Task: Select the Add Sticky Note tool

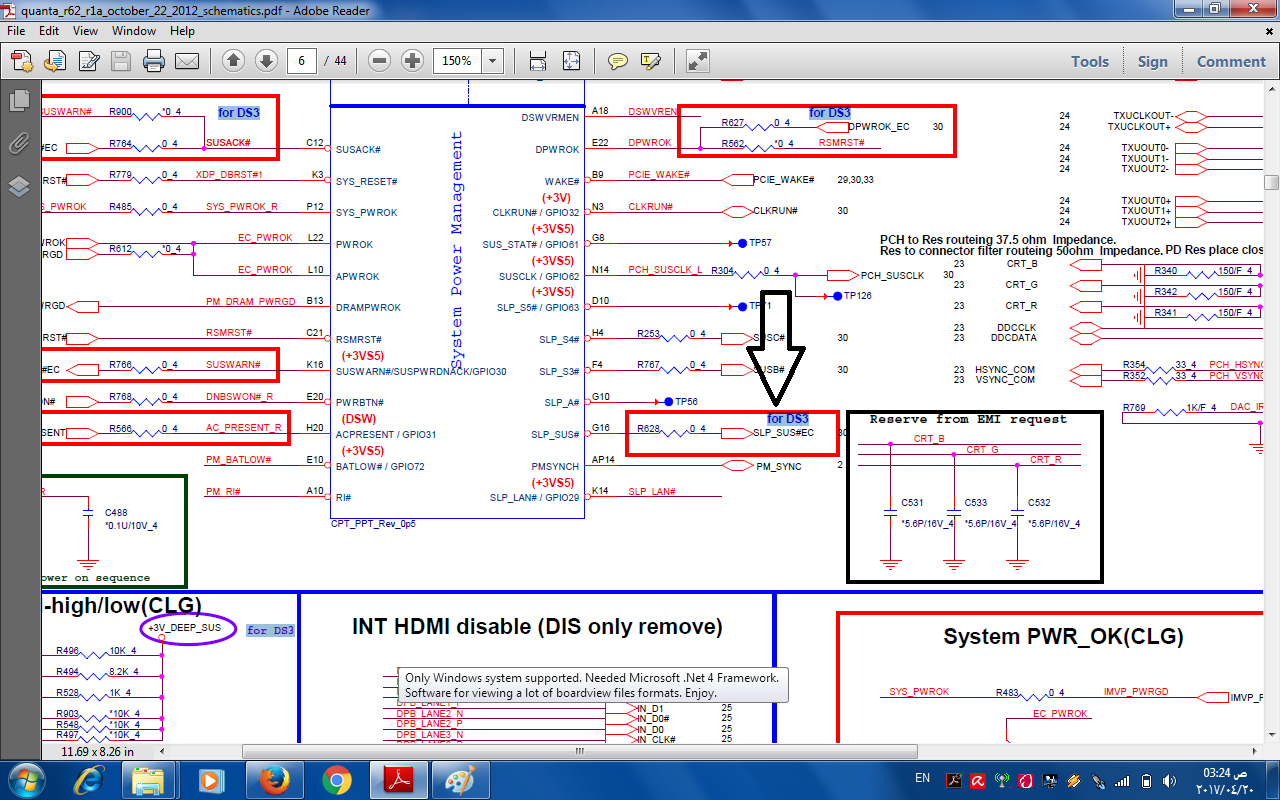Action: 618,61
